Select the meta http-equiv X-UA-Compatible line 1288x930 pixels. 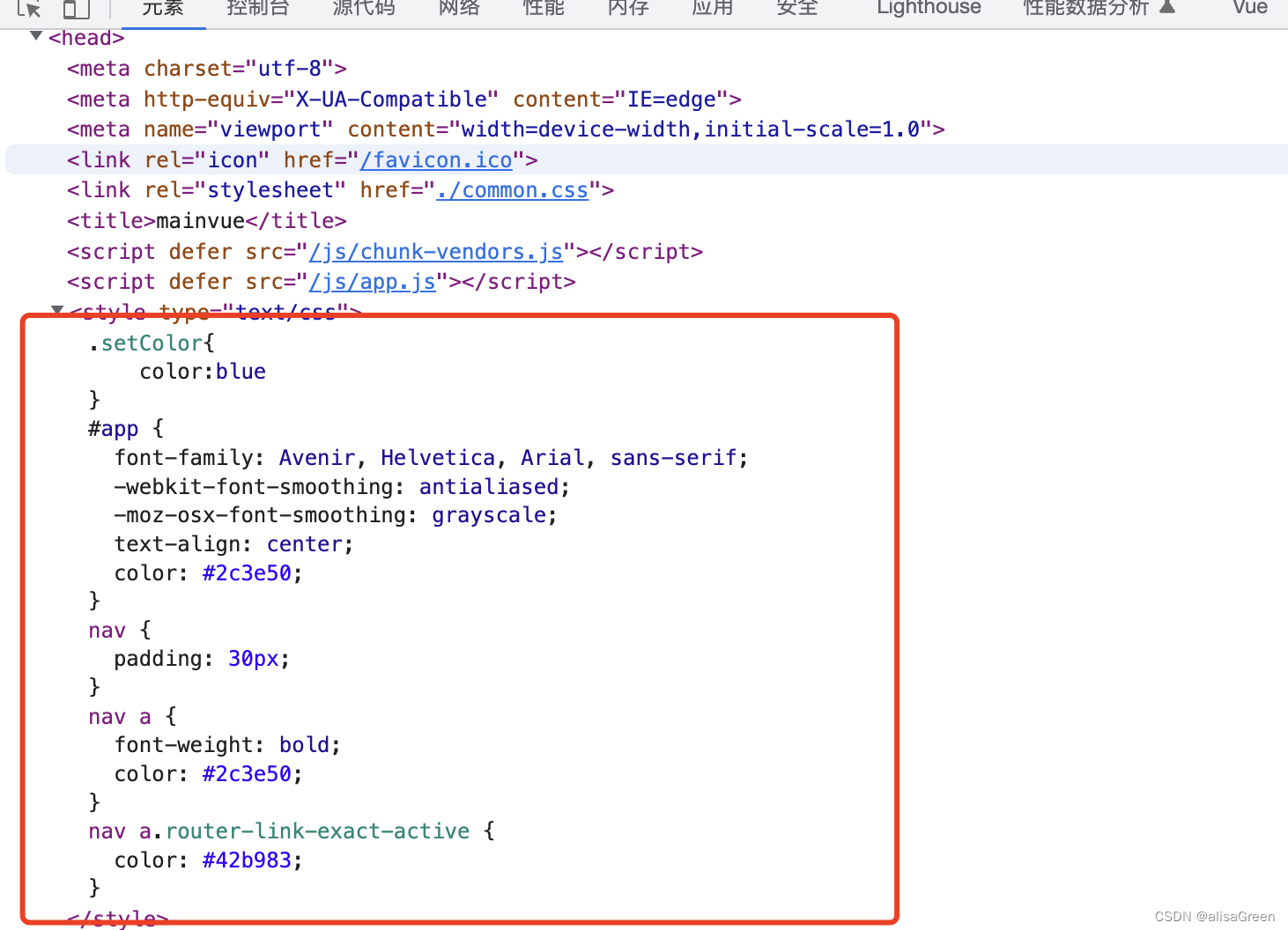pyautogui.click(x=404, y=100)
